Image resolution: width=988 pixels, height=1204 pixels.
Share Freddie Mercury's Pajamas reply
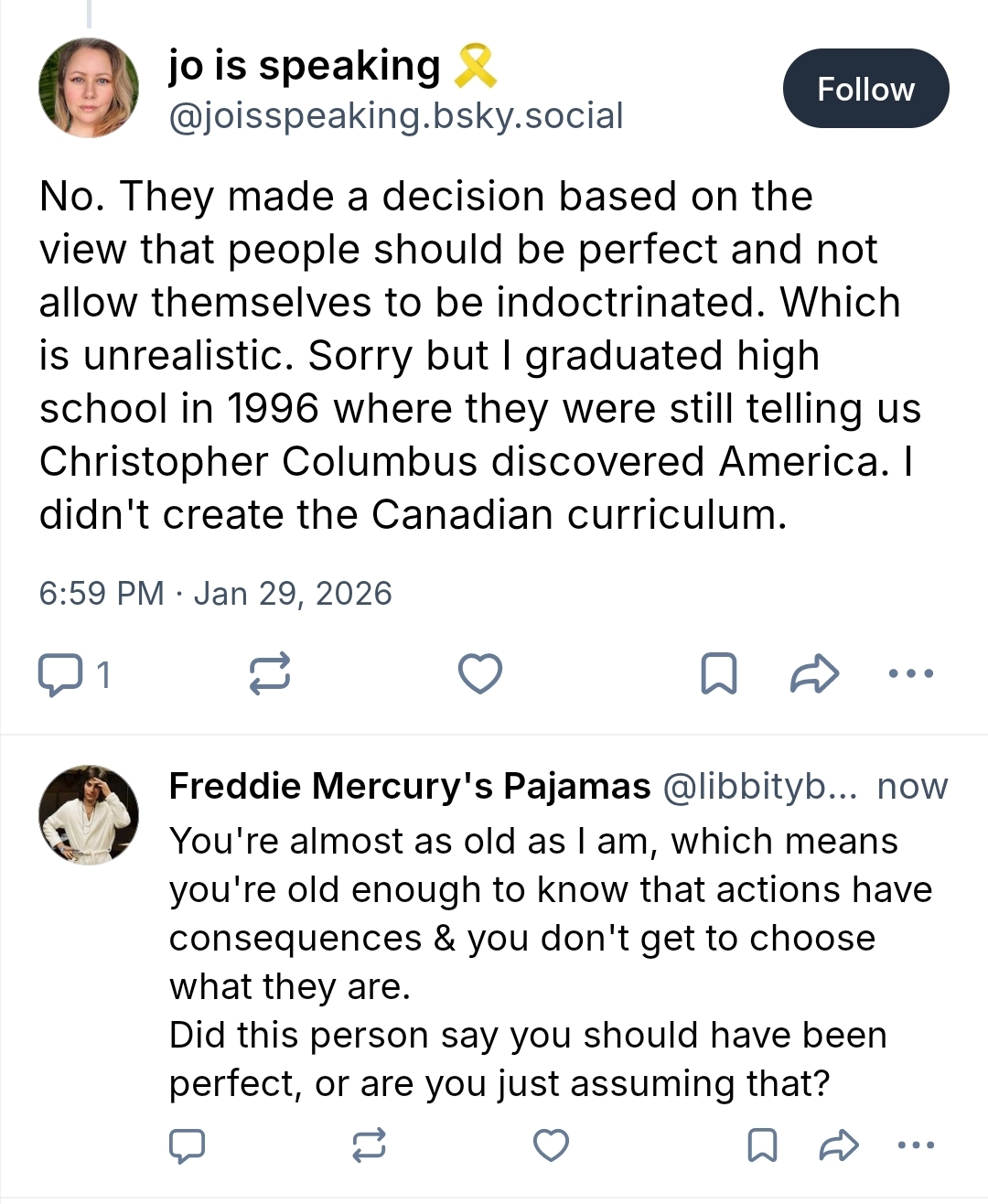point(838,1145)
